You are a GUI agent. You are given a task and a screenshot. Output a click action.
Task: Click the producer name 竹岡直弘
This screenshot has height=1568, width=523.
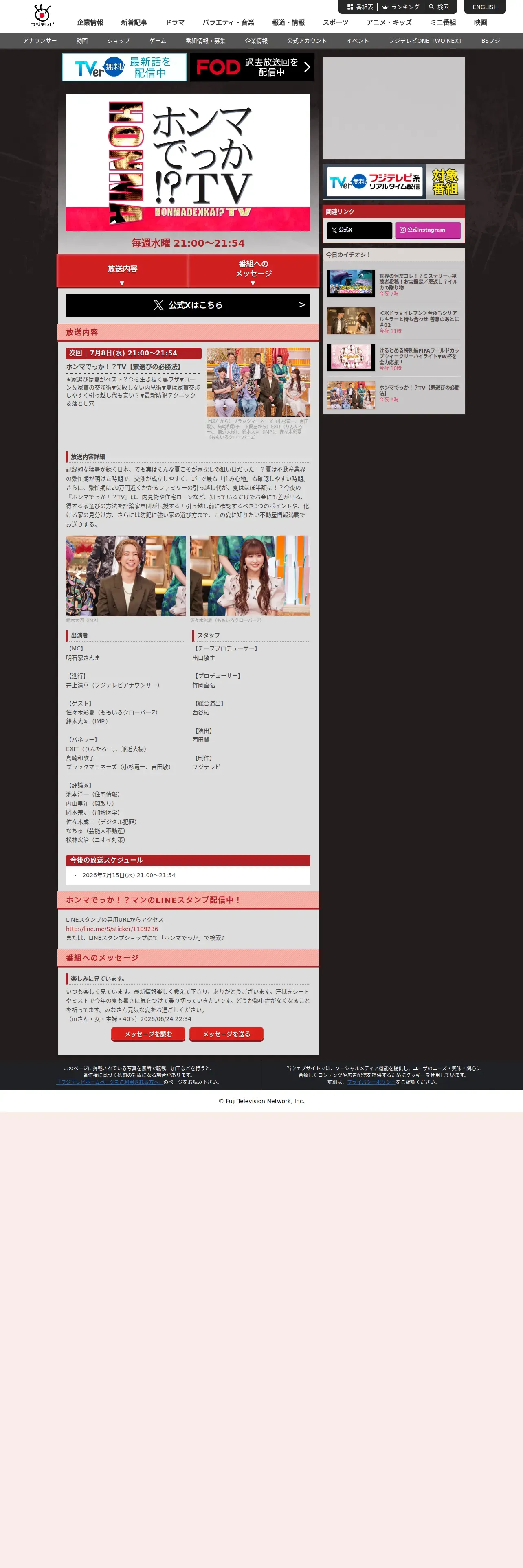coord(204,685)
